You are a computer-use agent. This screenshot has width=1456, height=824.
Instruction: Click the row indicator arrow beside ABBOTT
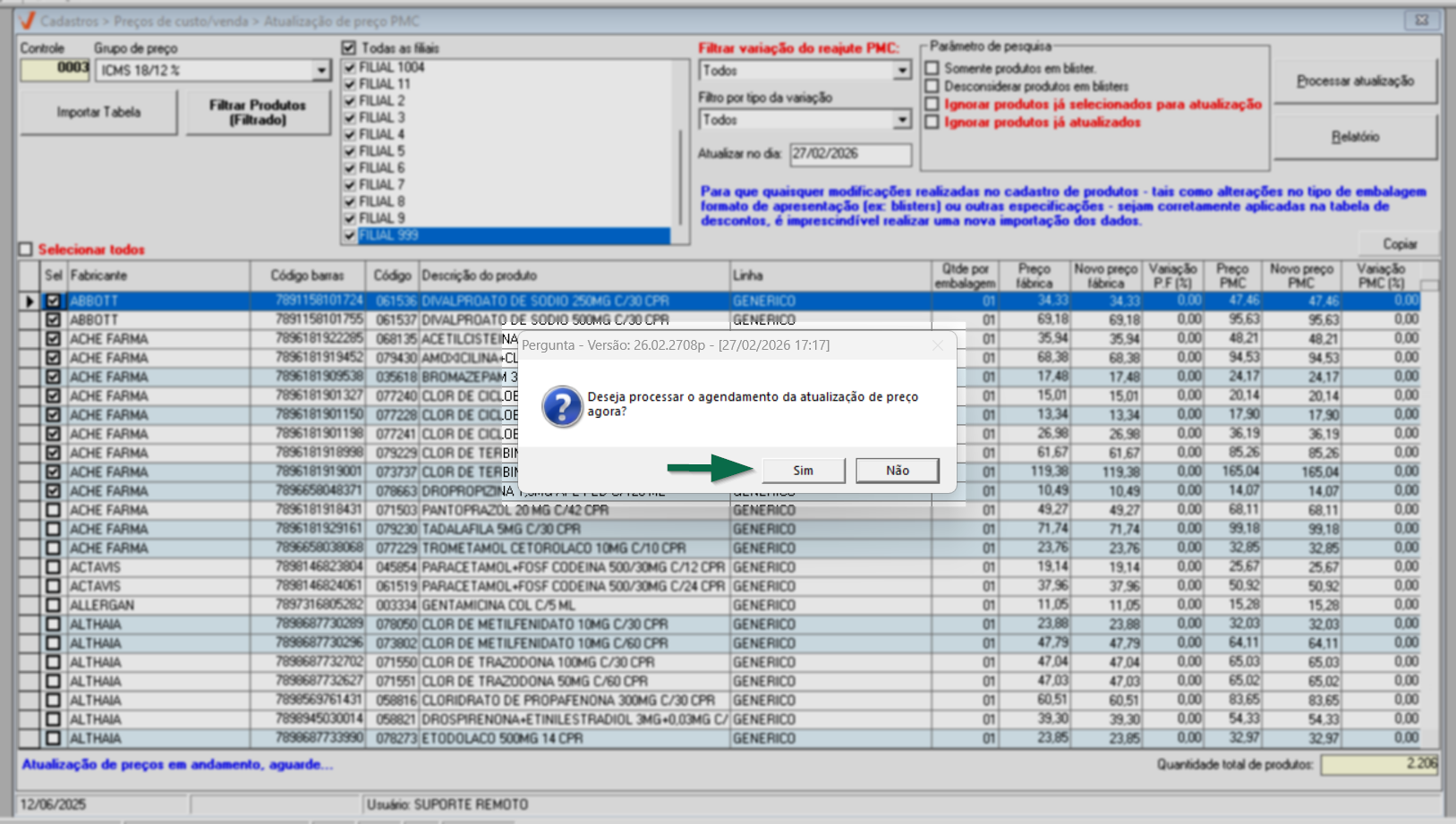pos(30,302)
